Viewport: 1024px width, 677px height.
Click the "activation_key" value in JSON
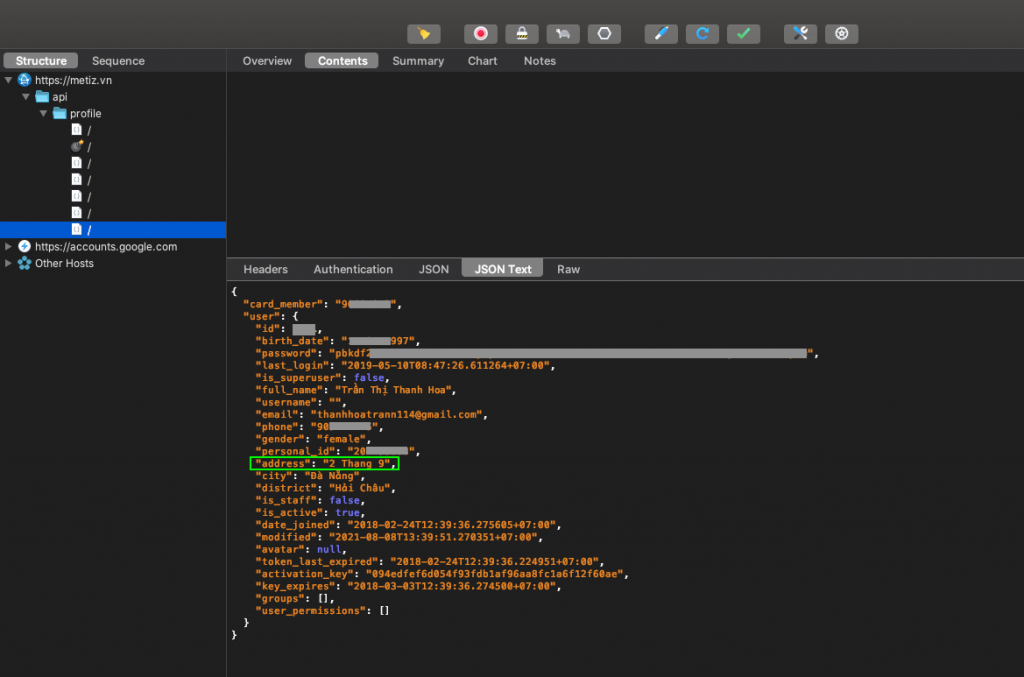494,574
